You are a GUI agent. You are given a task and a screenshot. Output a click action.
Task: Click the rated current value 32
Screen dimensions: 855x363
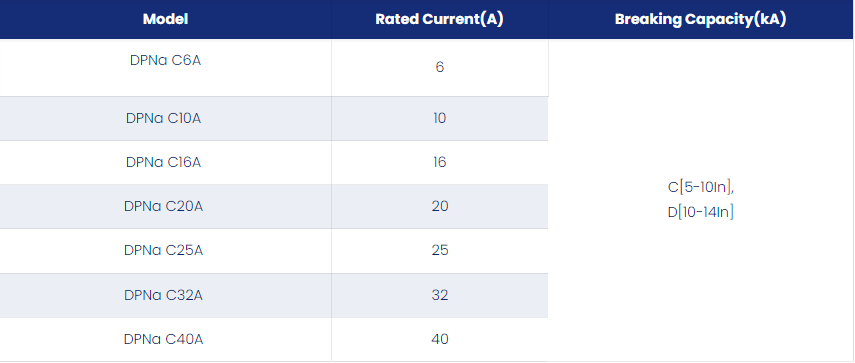(439, 295)
